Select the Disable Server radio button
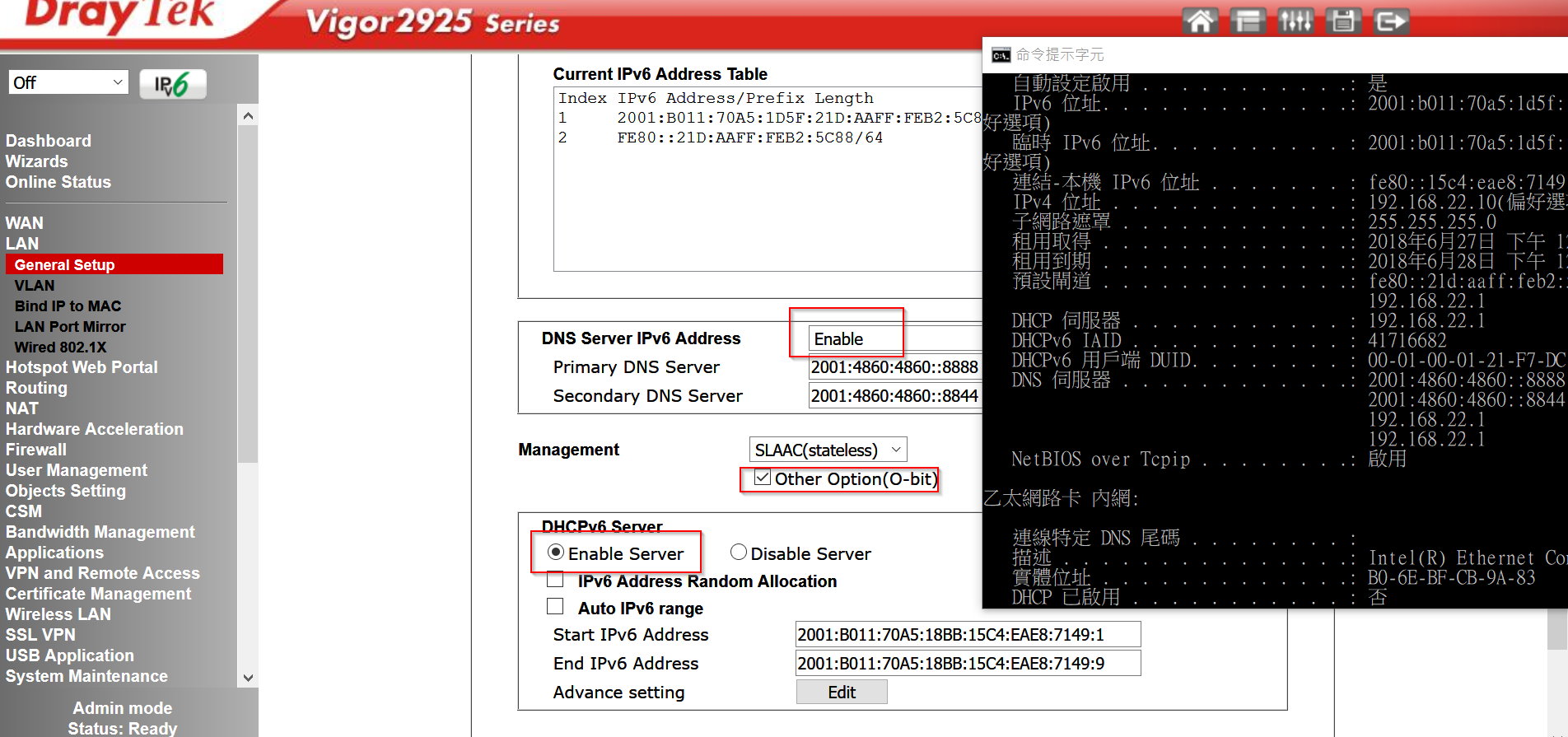The height and width of the screenshot is (737, 1568). [x=739, y=553]
